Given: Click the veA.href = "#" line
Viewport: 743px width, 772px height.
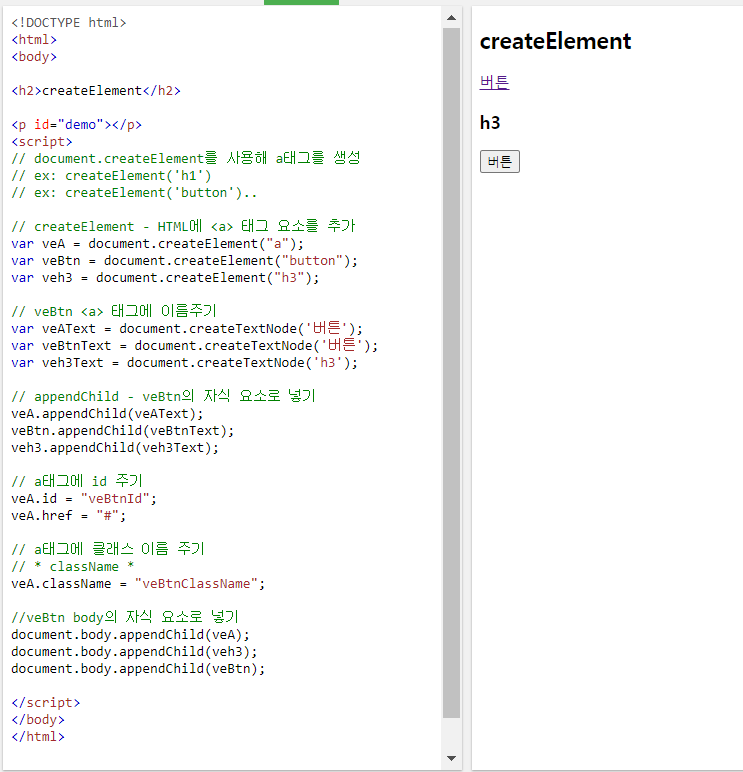Looking at the screenshot, I should coord(68,515).
